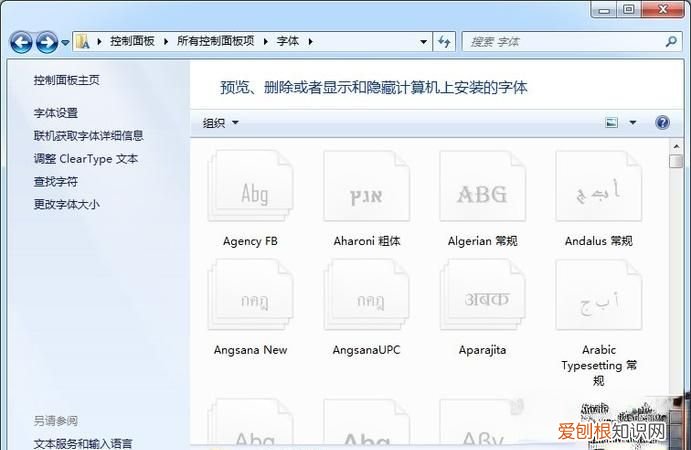This screenshot has width=691, height=450.
Task: Select 字体 in the address breadcrumb
Action: (x=288, y=41)
